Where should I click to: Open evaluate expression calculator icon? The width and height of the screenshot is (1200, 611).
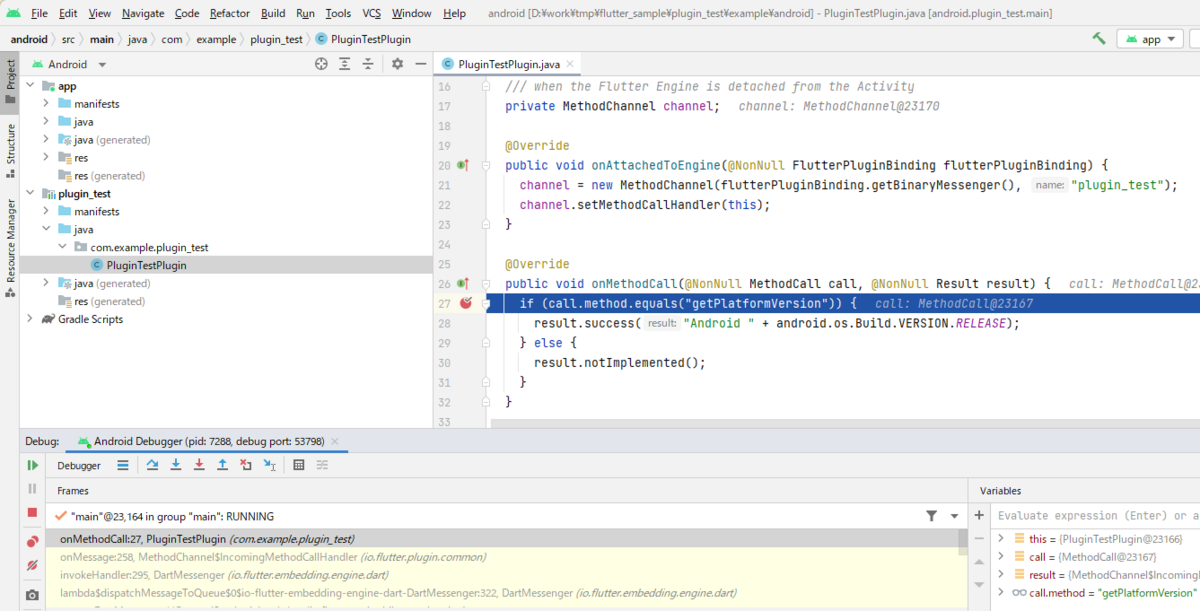coord(298,465)
